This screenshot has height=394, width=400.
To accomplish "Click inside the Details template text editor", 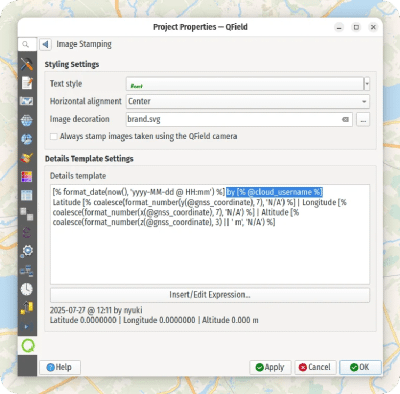I will coord(210,234).
